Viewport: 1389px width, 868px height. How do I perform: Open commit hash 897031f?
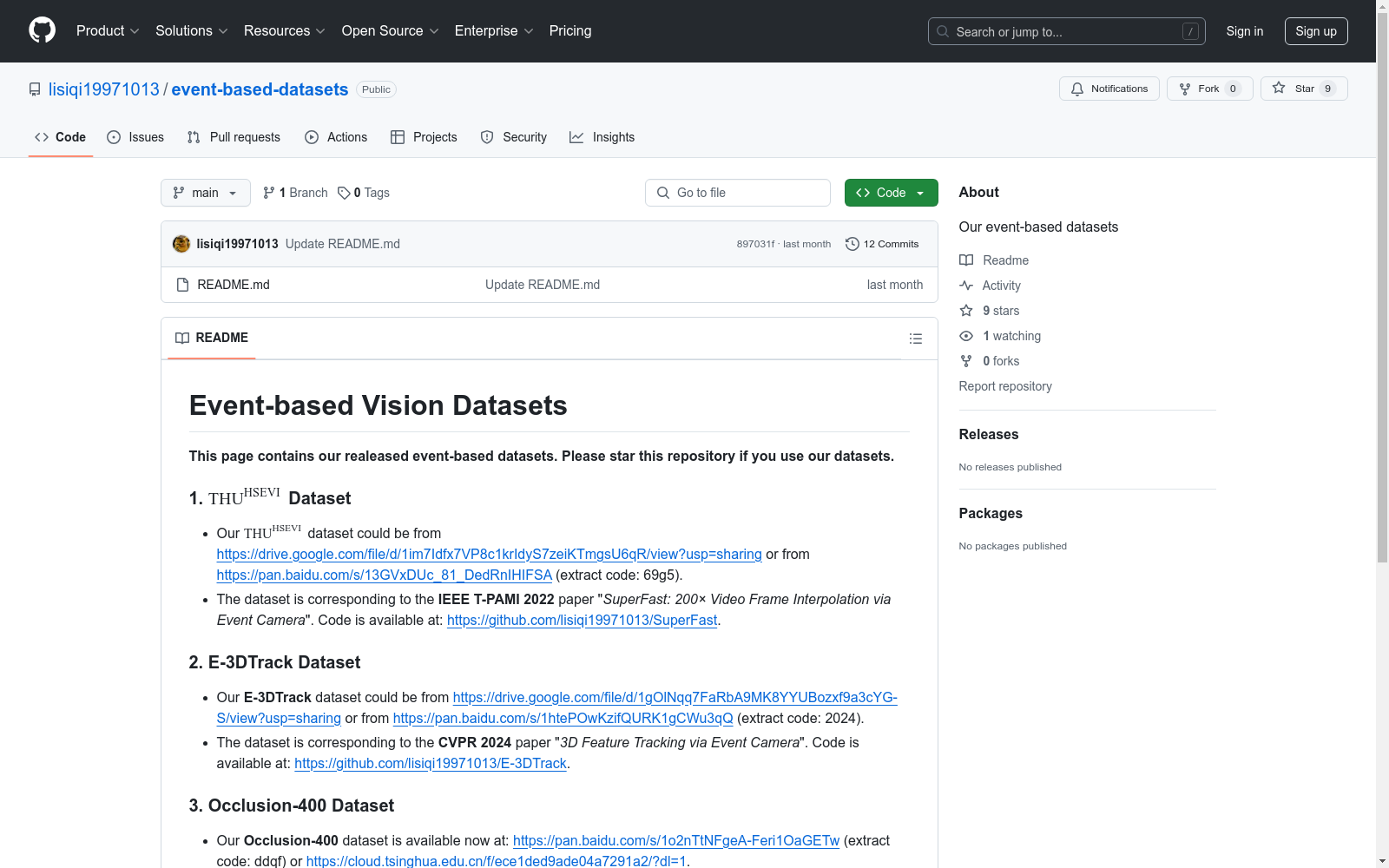pos(755,244)
